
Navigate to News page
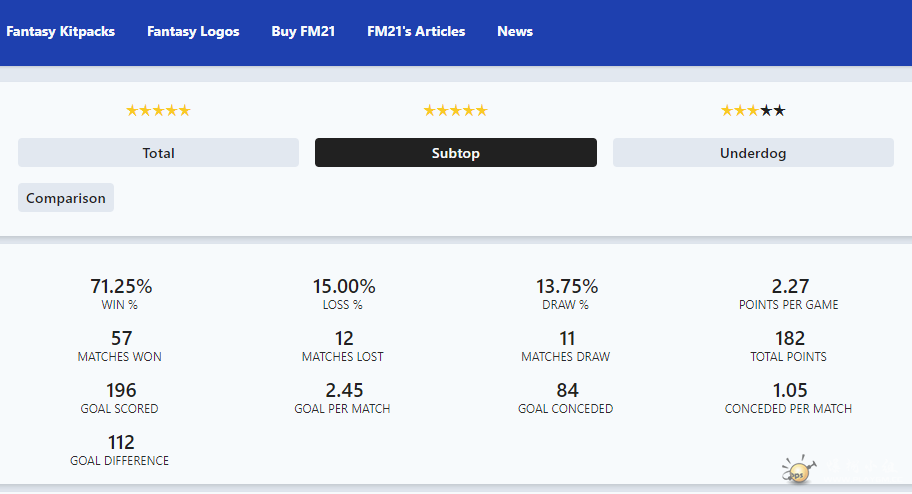[x=515, y=31]
